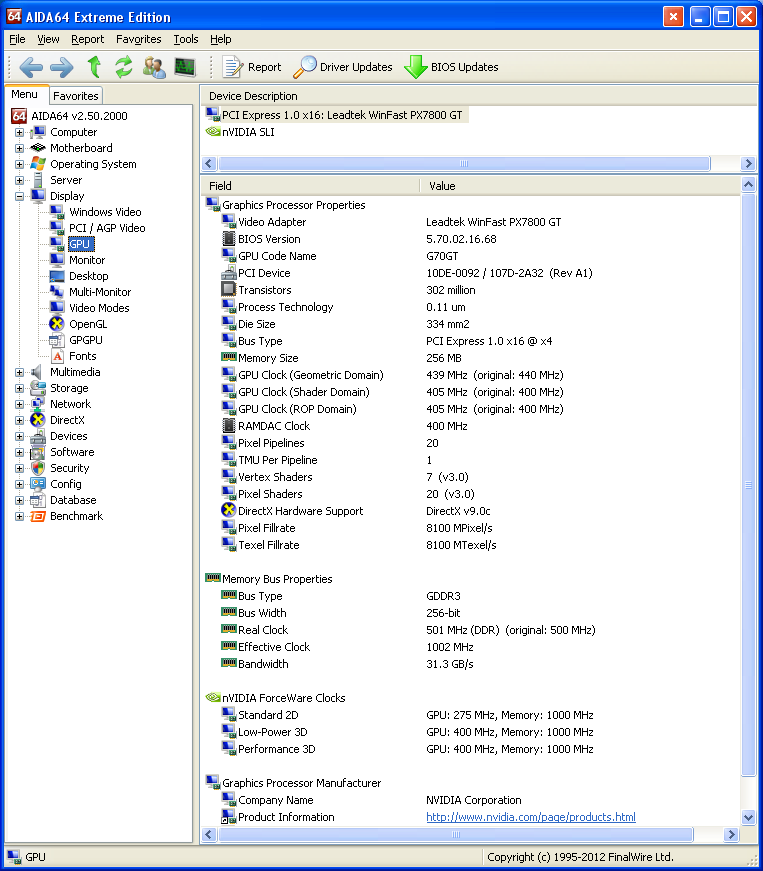Open the Favorites menu
Viewport: 763px width, 871px height.
click(x=138, y=39)
